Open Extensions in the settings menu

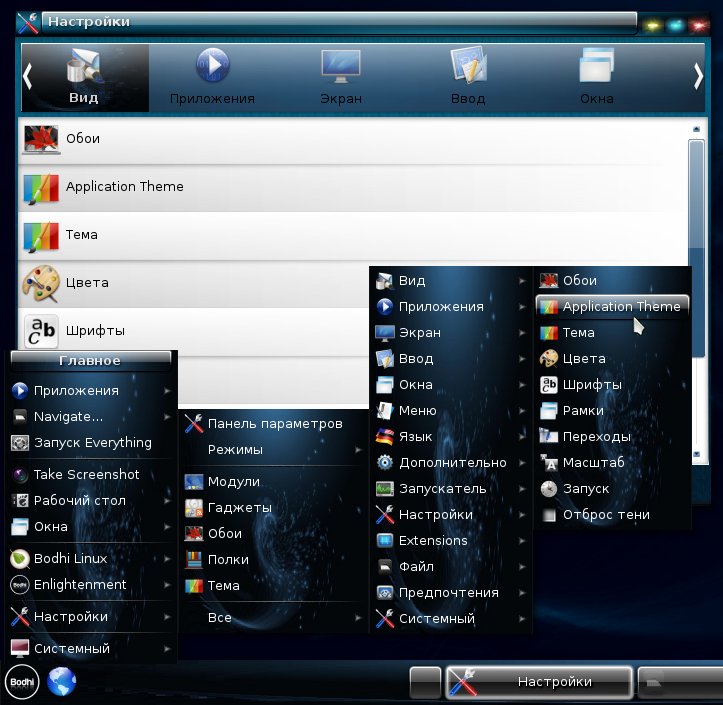coord(450,540)
